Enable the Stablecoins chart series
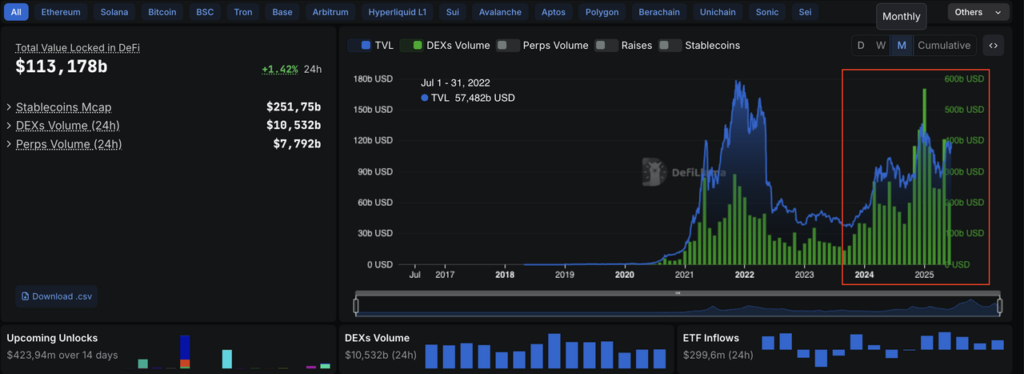 click(699, 46)
